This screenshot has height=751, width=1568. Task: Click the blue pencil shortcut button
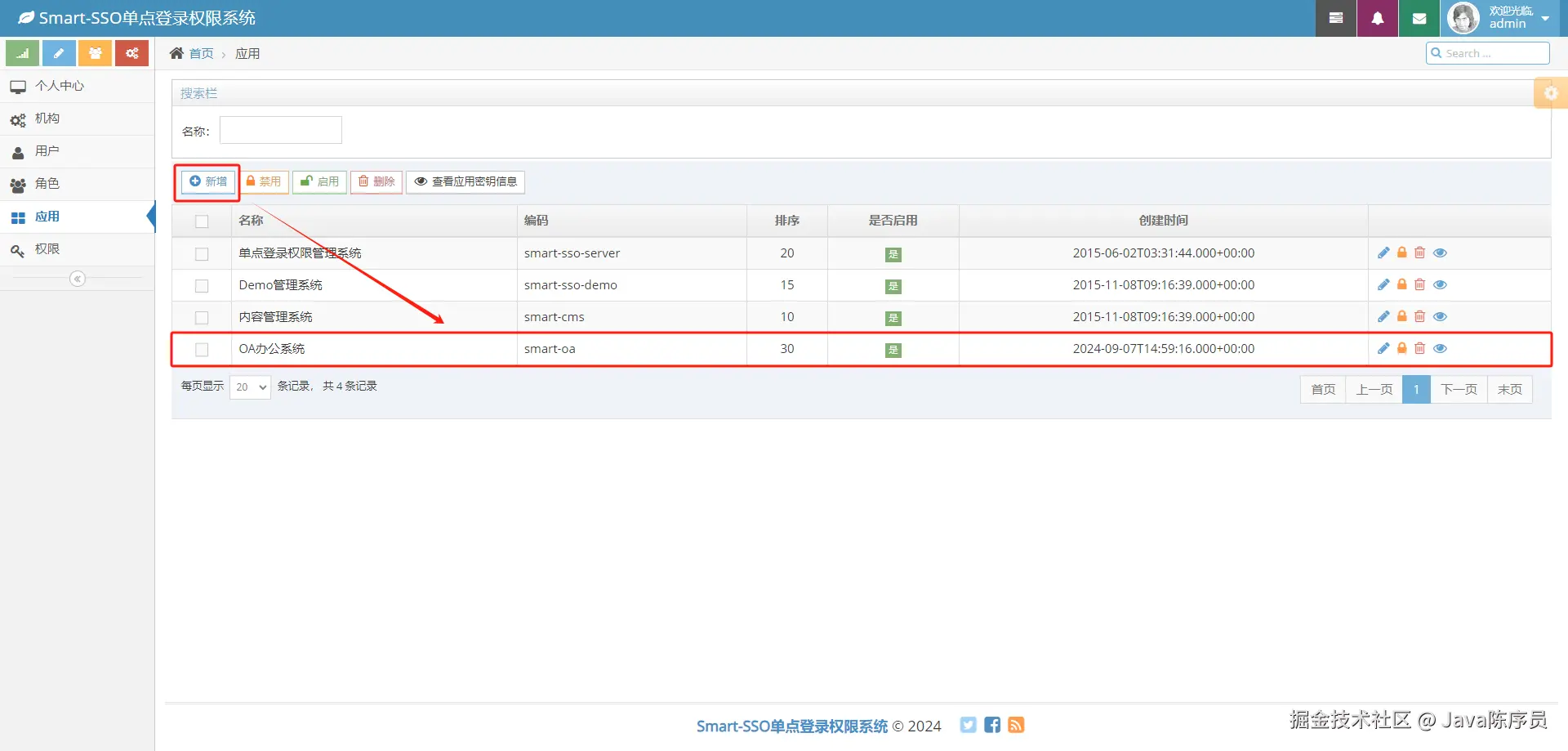(x=59, y=53)
